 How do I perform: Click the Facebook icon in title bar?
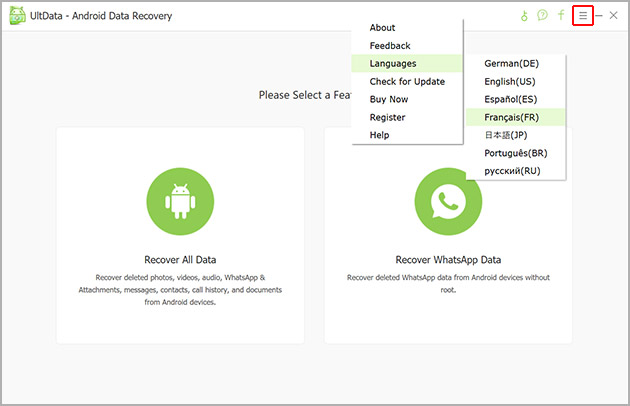coord(561,15)
